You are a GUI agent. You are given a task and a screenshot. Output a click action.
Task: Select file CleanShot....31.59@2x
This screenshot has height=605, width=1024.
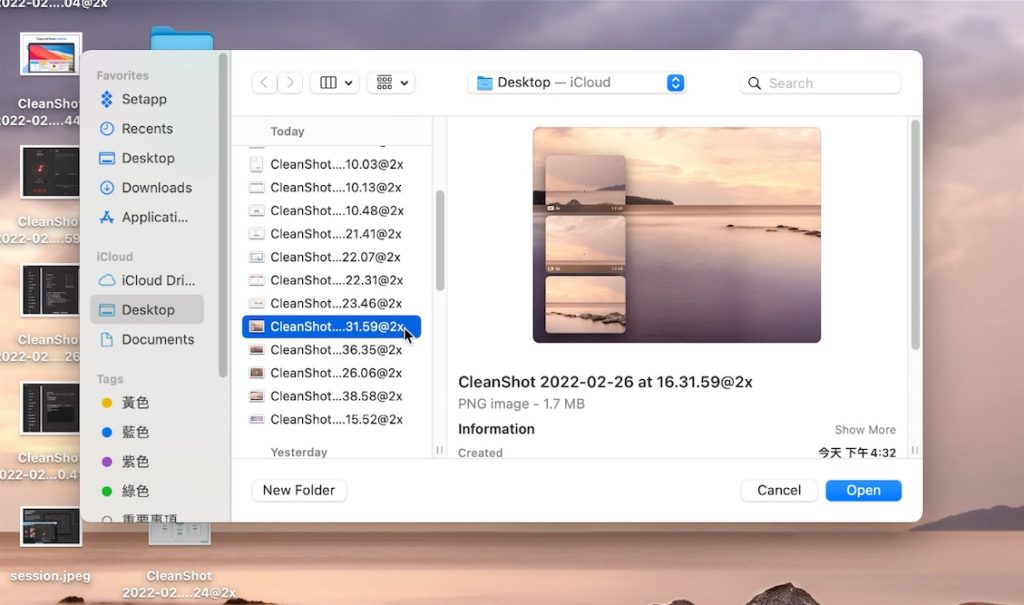(331, 327)
